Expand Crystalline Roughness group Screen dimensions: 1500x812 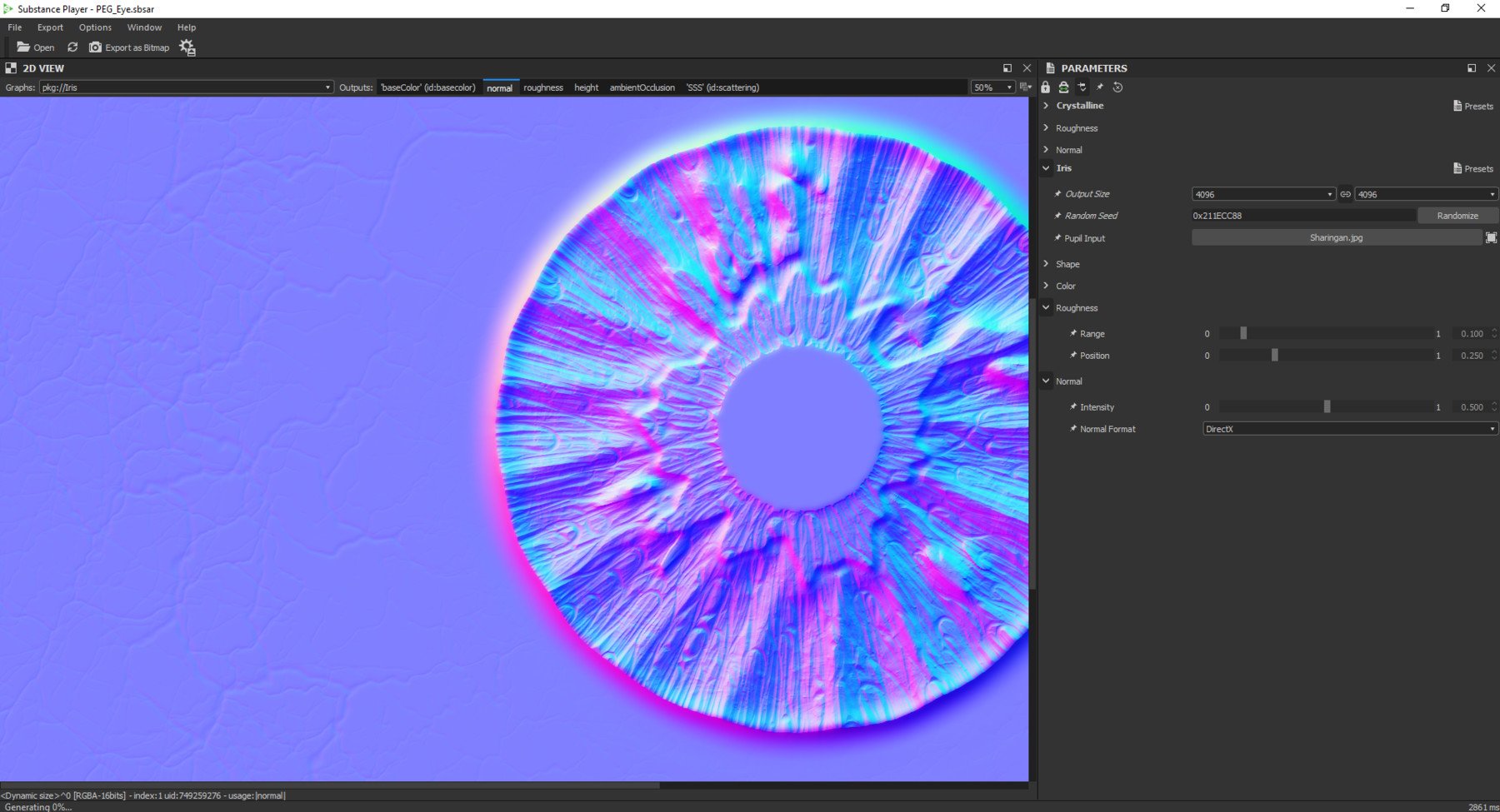click(1046, 127)
